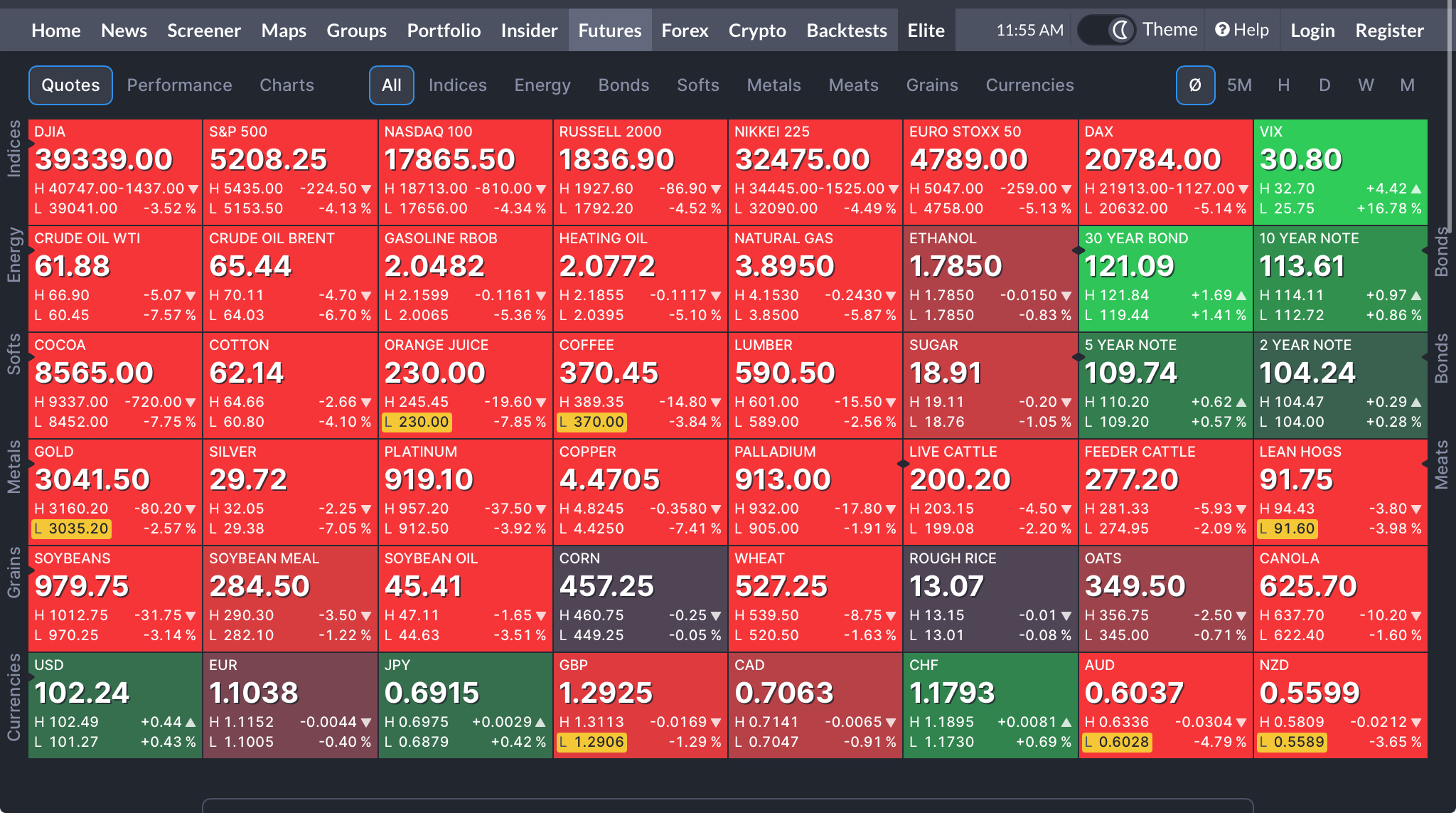Expand the Meats side group label

[x=1441, y=465]
